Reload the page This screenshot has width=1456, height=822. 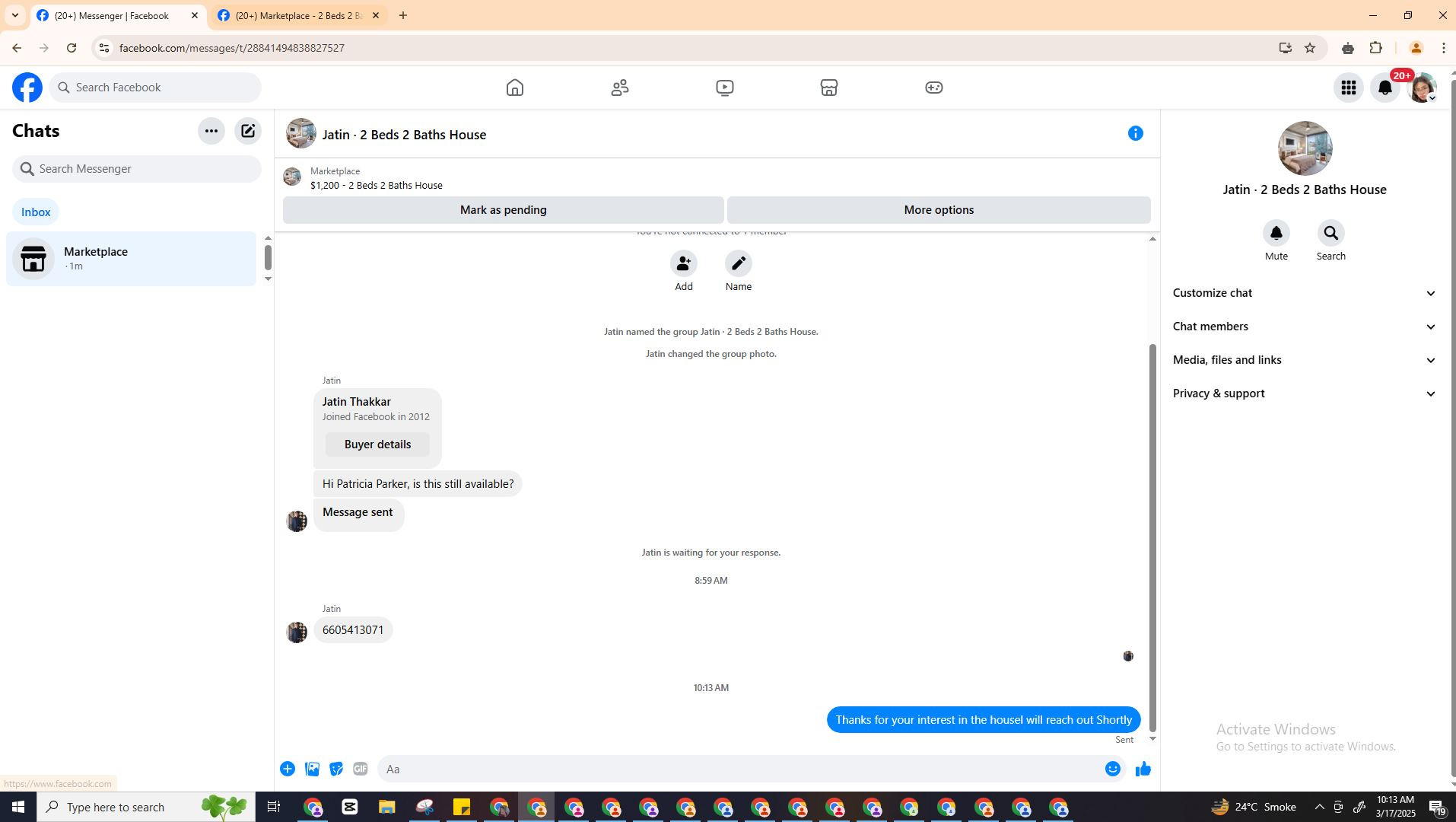pos(72,48)
